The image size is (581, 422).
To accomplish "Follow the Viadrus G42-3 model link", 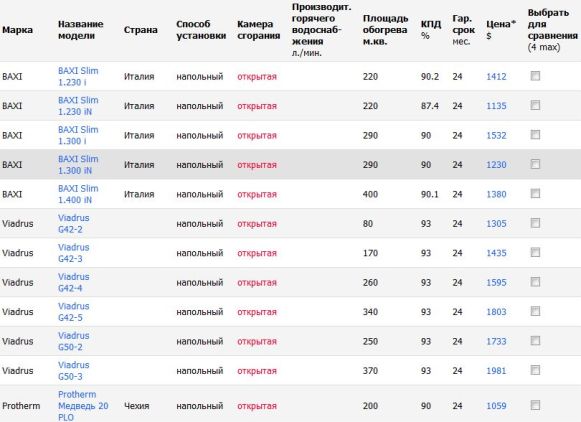I will [x=73, y=253].
